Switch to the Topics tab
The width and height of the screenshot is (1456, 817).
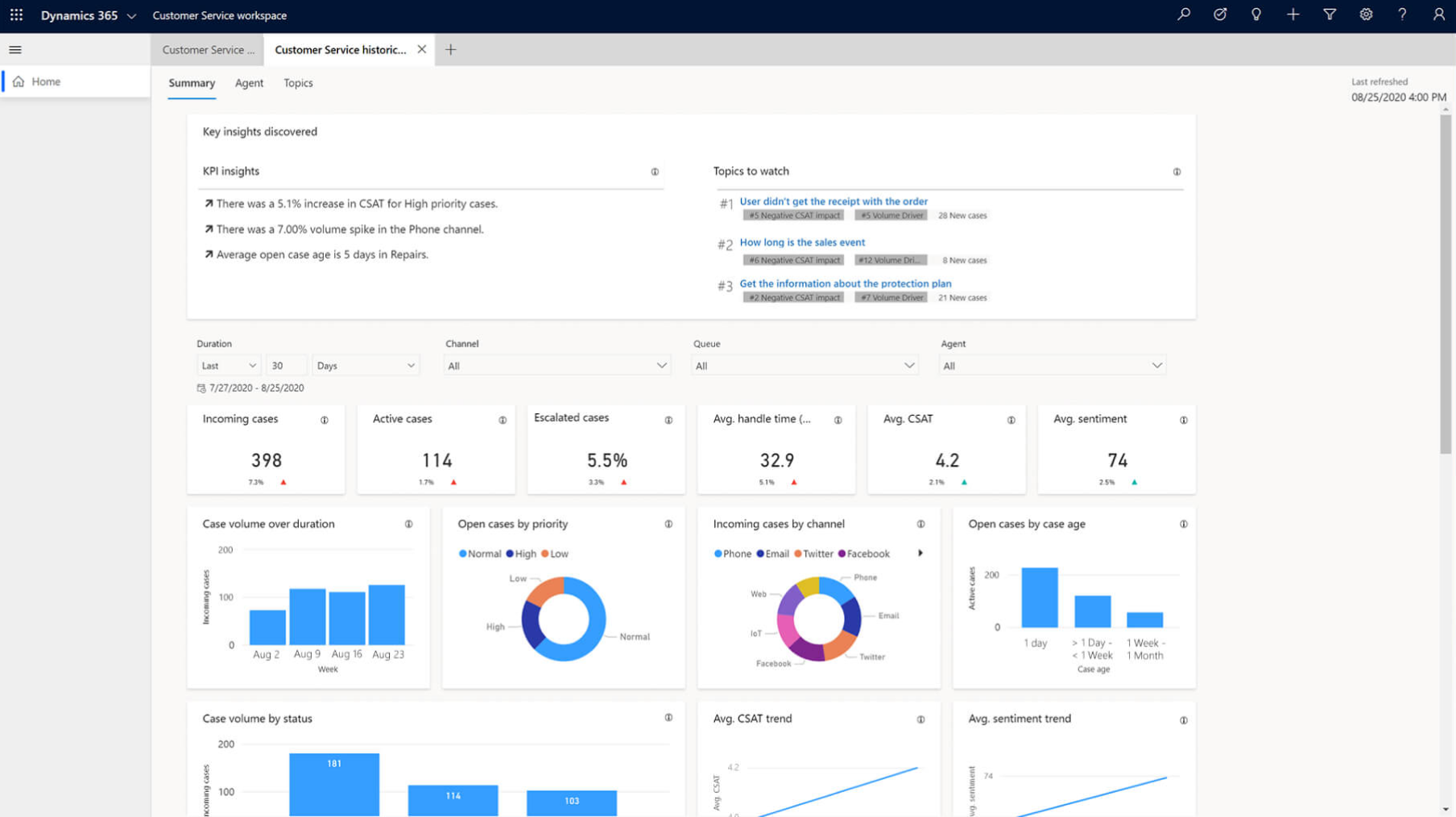point(298,83)
